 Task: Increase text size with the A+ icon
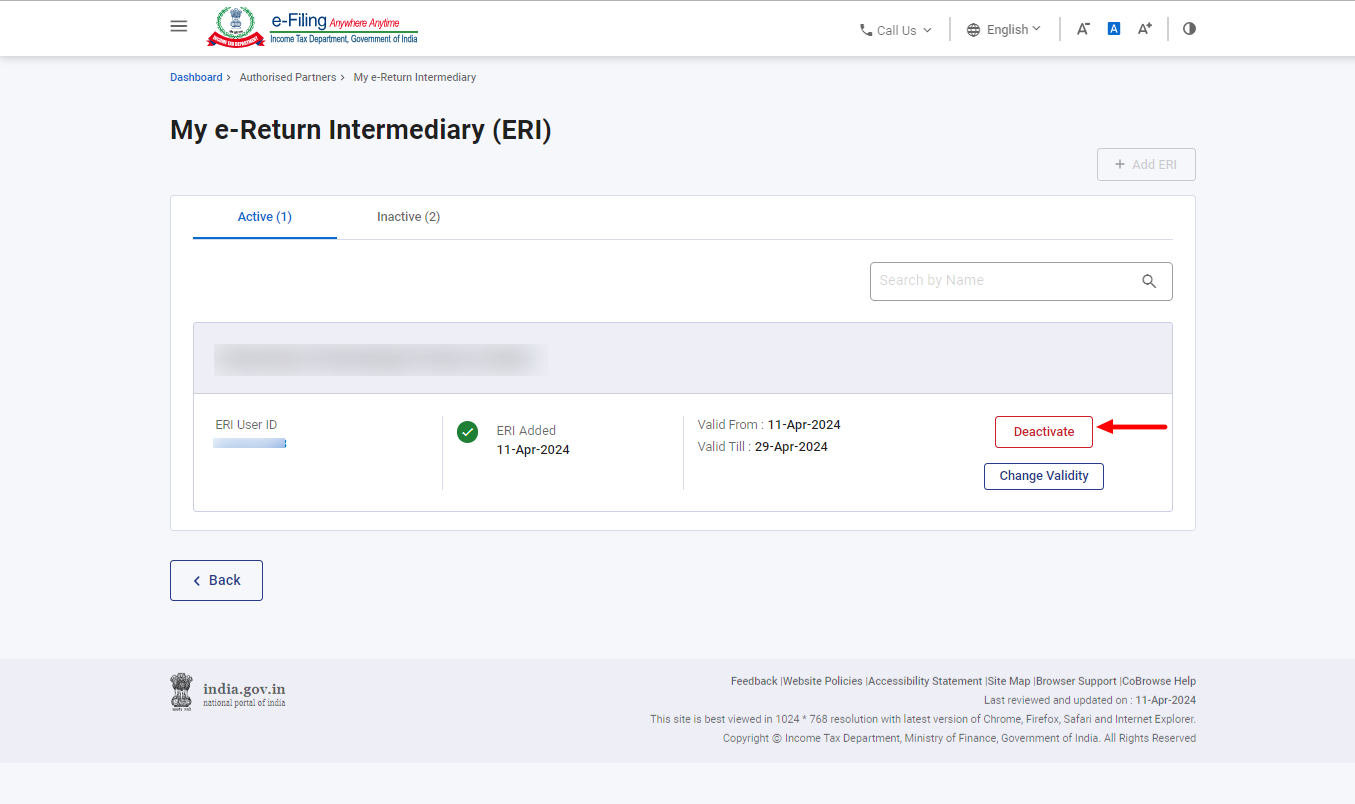click(1144, 28)
